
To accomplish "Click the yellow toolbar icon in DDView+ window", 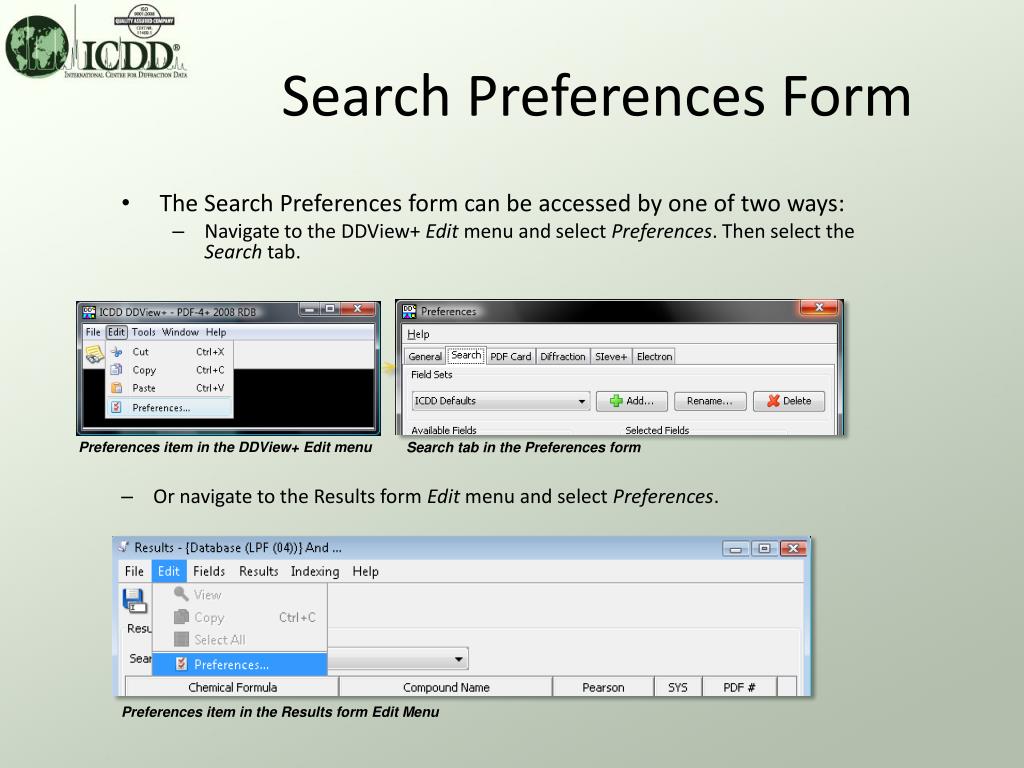I will click(x=95, y=354).
